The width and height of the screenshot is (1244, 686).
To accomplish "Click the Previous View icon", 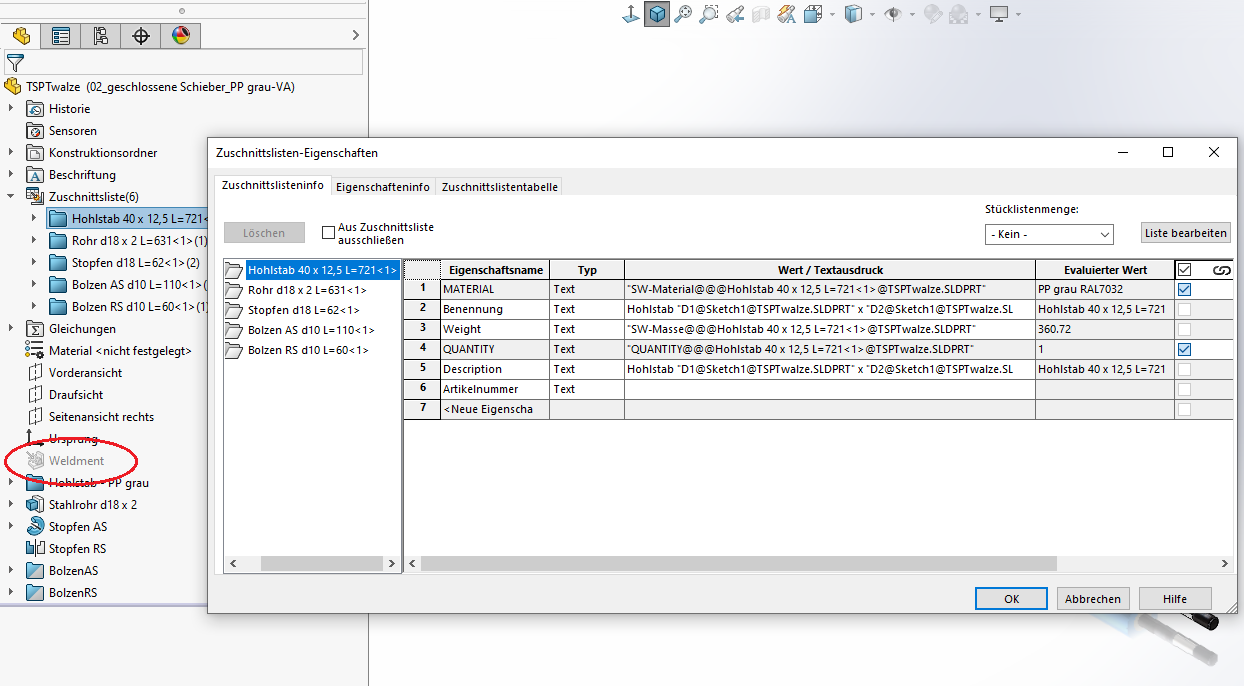I will (x=735, y=14).
